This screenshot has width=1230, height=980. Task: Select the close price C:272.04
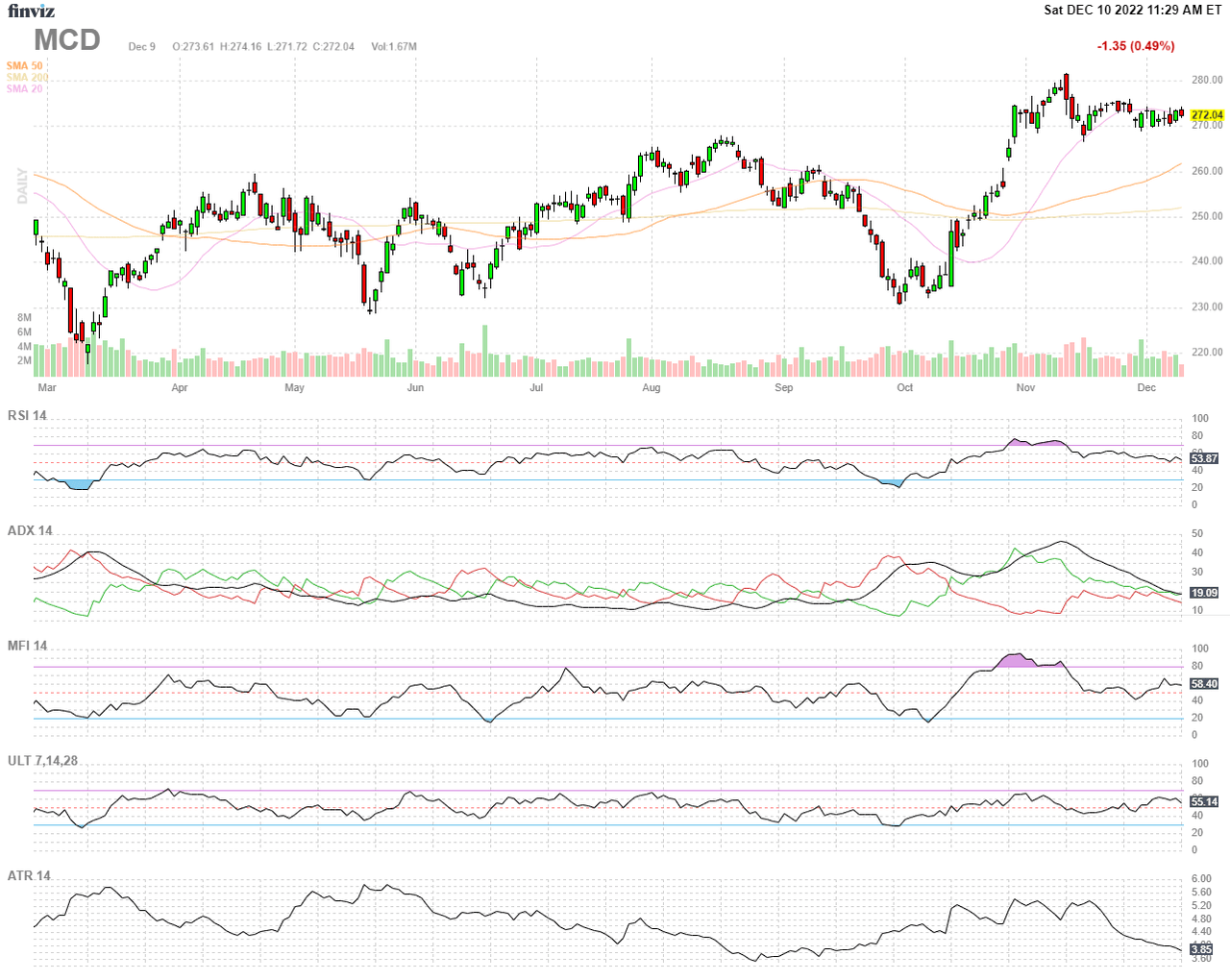pos(333,47)
